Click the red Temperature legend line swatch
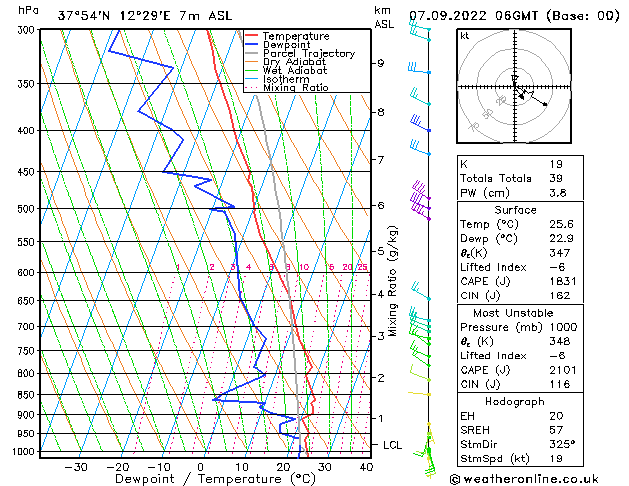 click(x=252, y=35)
